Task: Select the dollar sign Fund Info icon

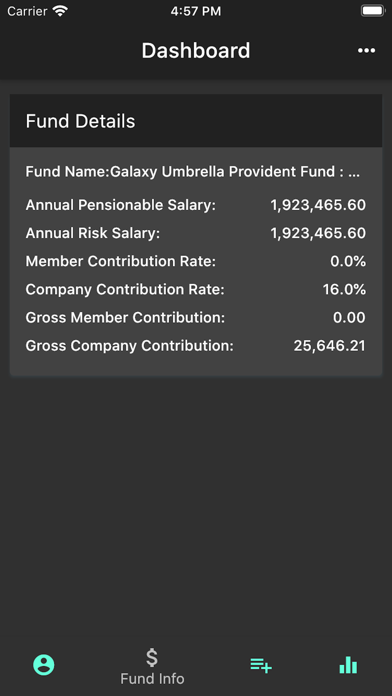Action: [152, 657]
